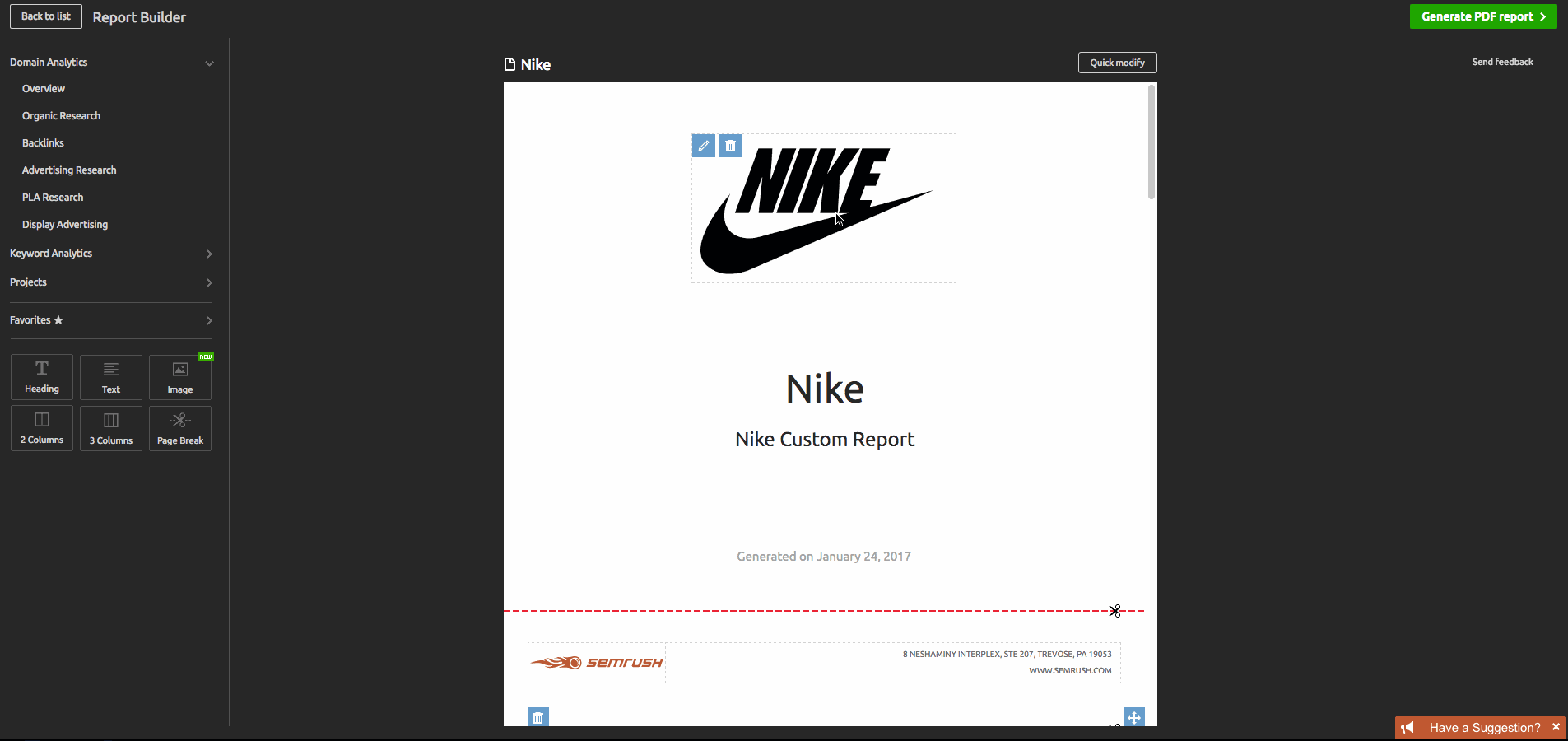Click the Nike Custom Report subtitle
This screenshot has width=1568, height=741.
825,440
